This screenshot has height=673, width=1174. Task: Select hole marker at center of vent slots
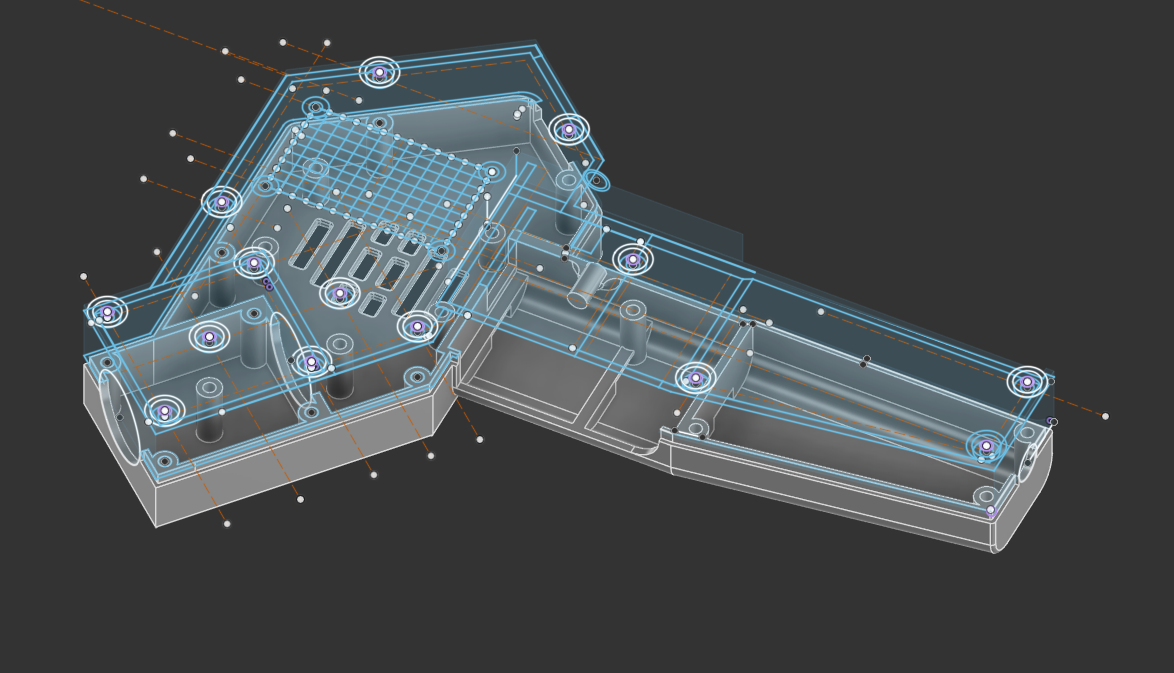point(340,293)
